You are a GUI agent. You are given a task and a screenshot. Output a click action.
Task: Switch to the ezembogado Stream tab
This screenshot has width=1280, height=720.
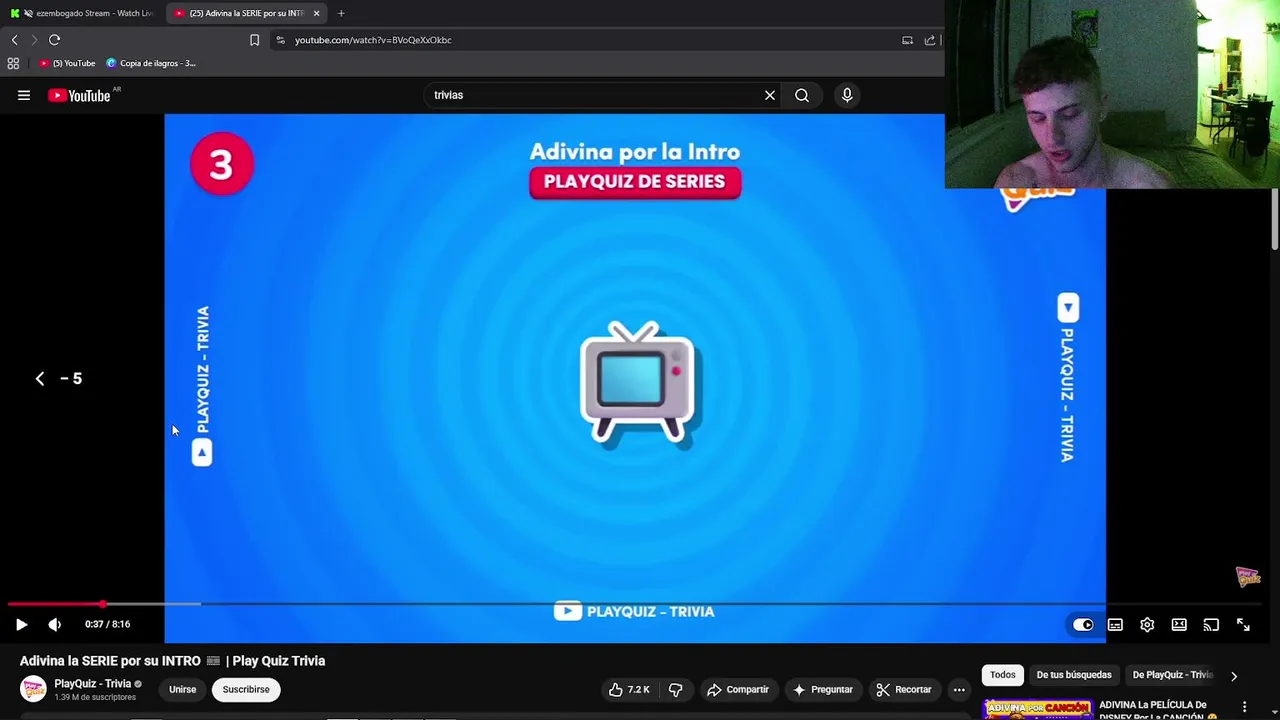click(x=82, y=13)
